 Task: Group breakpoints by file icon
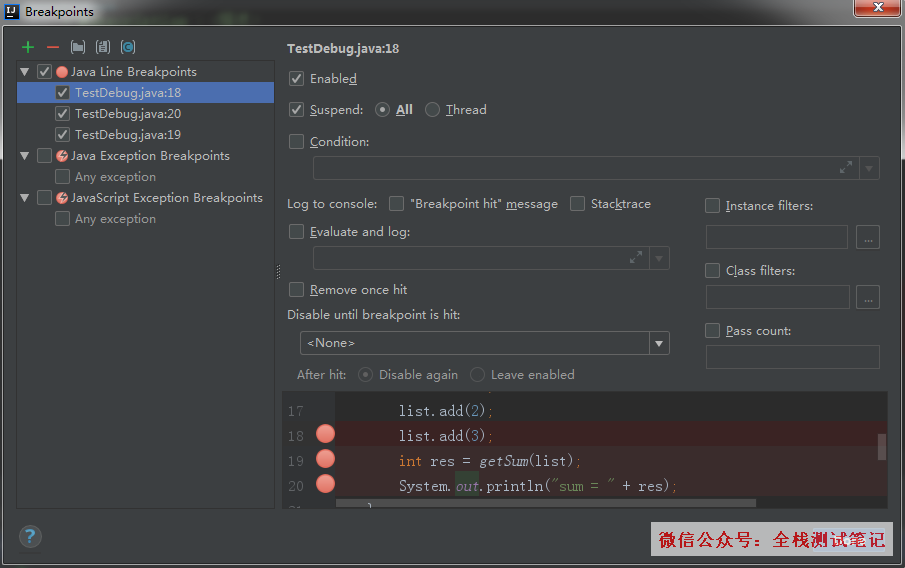[103, 47]
